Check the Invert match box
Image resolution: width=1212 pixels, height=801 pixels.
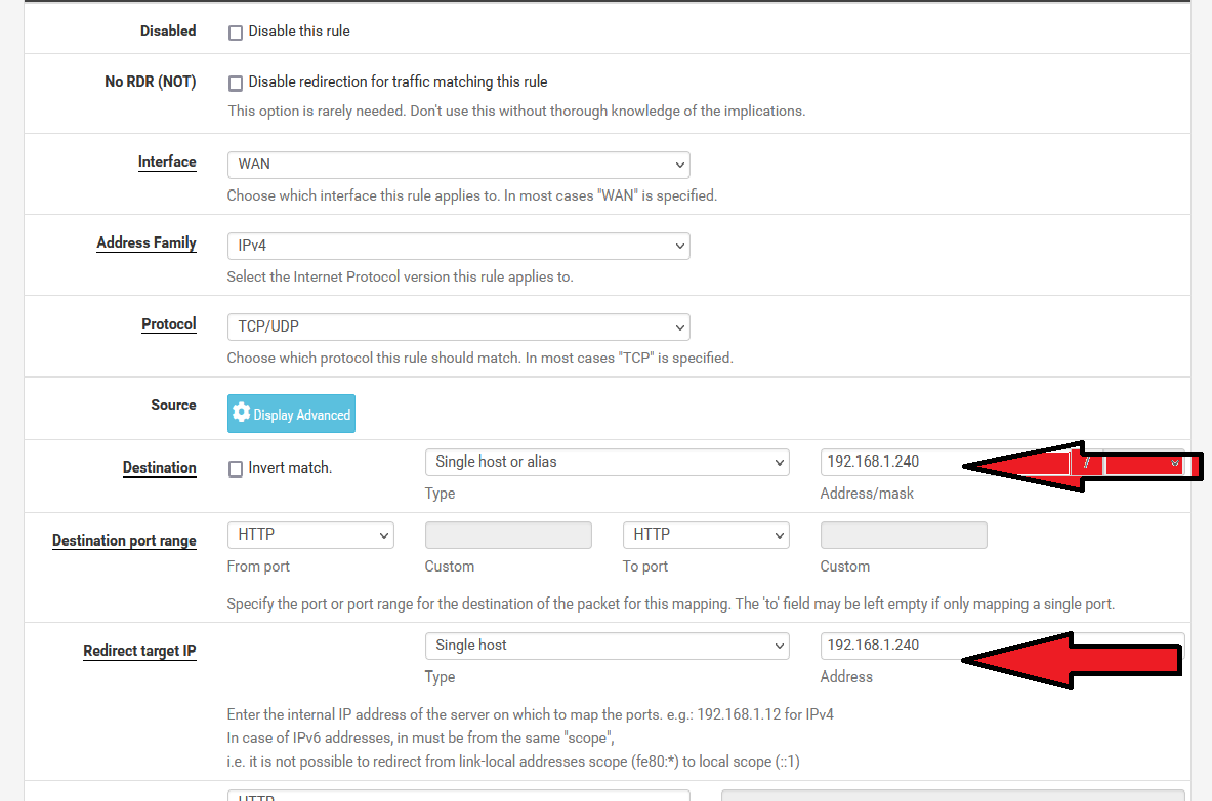(x=236, y=469)
